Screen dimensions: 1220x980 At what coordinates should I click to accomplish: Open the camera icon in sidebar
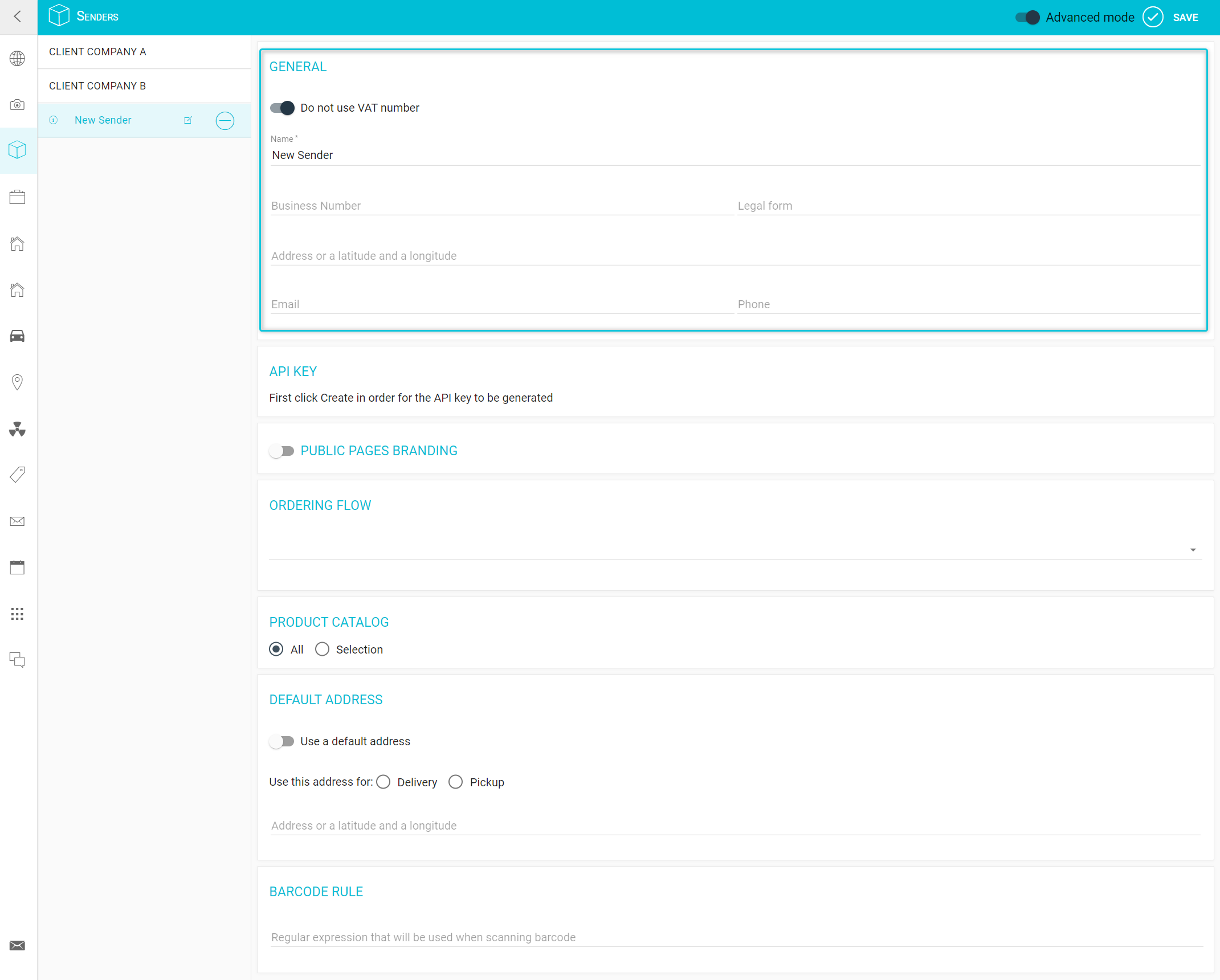(18, 104)
